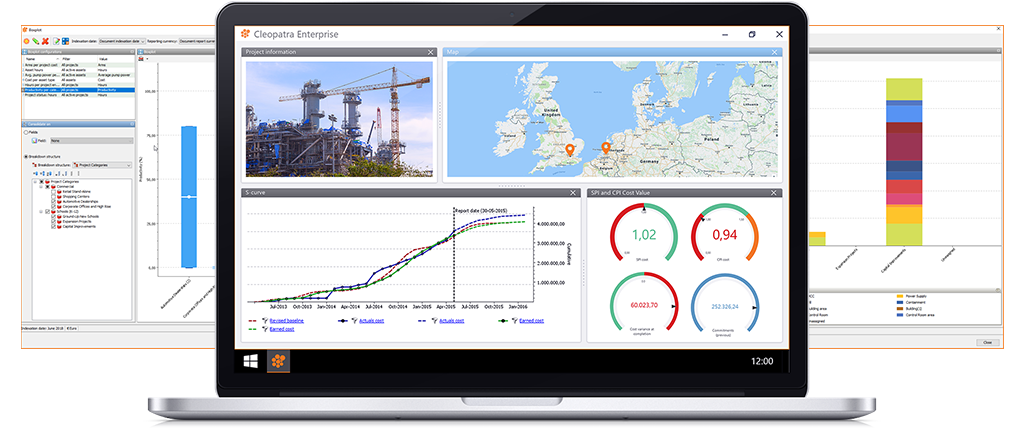
Task: Click the Cleopatra Enterprise logo in the title bar
Action: (245, 34)
